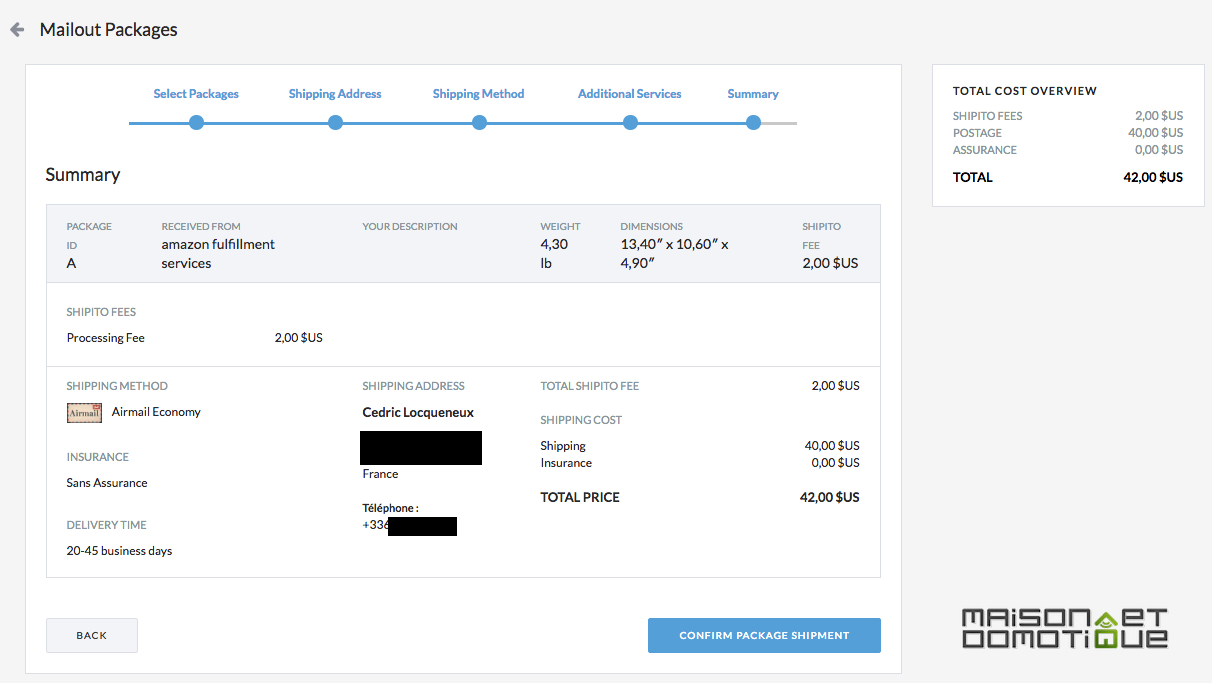This screenshot has height=683, width=1212.
Task: Click the Additional Services progress dot
Action: (630, 123)
